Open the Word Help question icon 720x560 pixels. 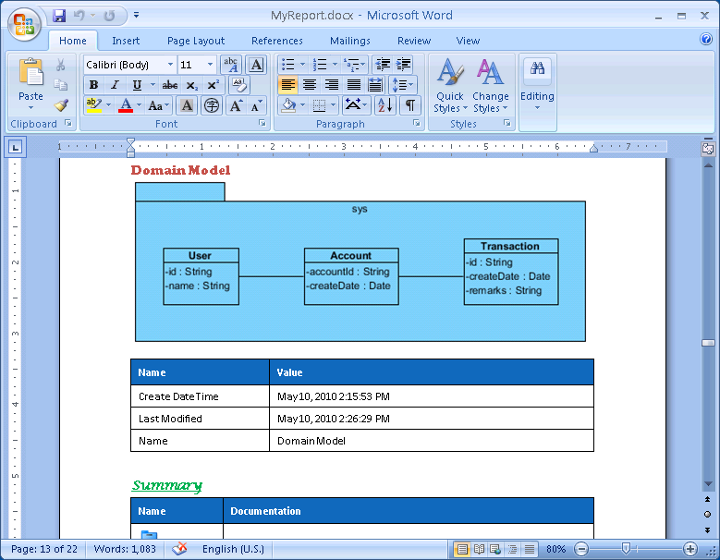click(706, 39)
